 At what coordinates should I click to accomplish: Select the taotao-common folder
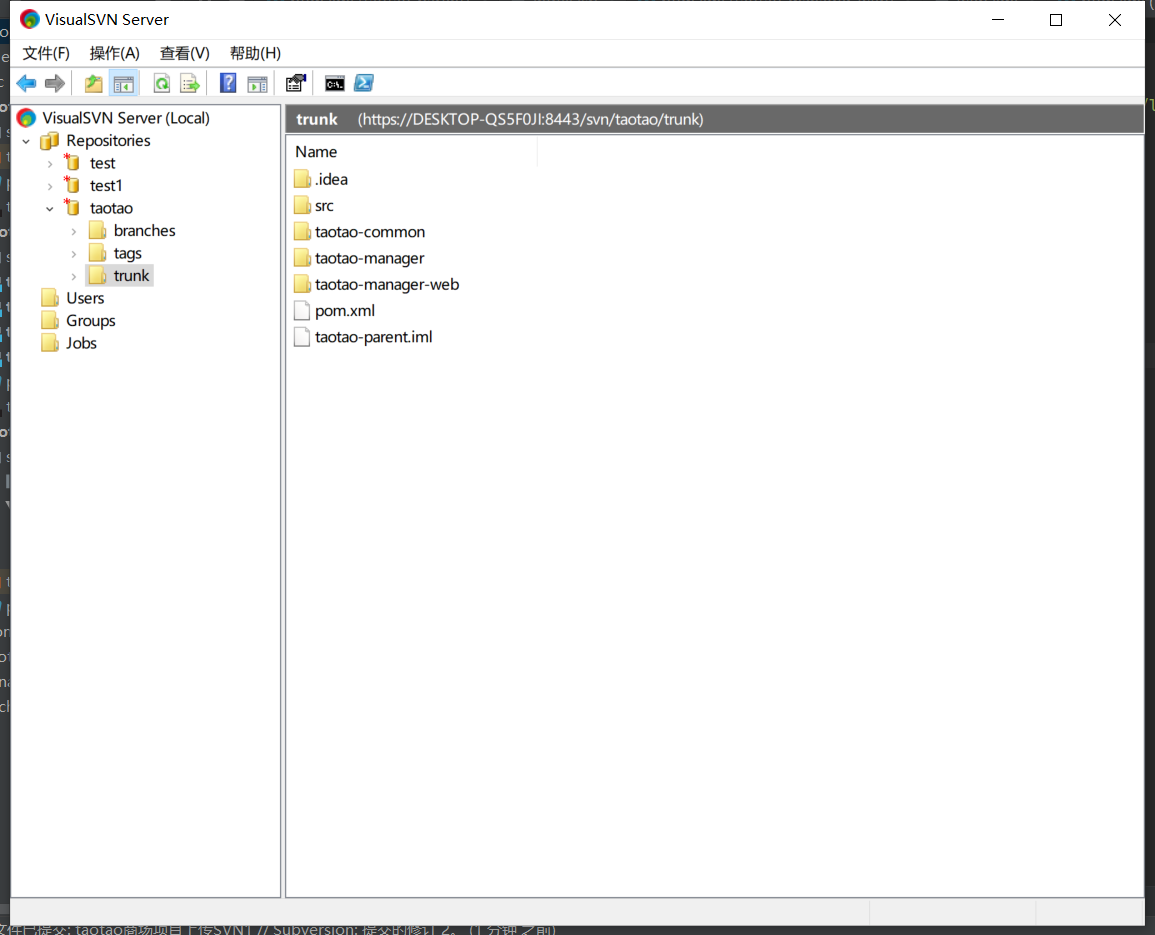[370, 232]
